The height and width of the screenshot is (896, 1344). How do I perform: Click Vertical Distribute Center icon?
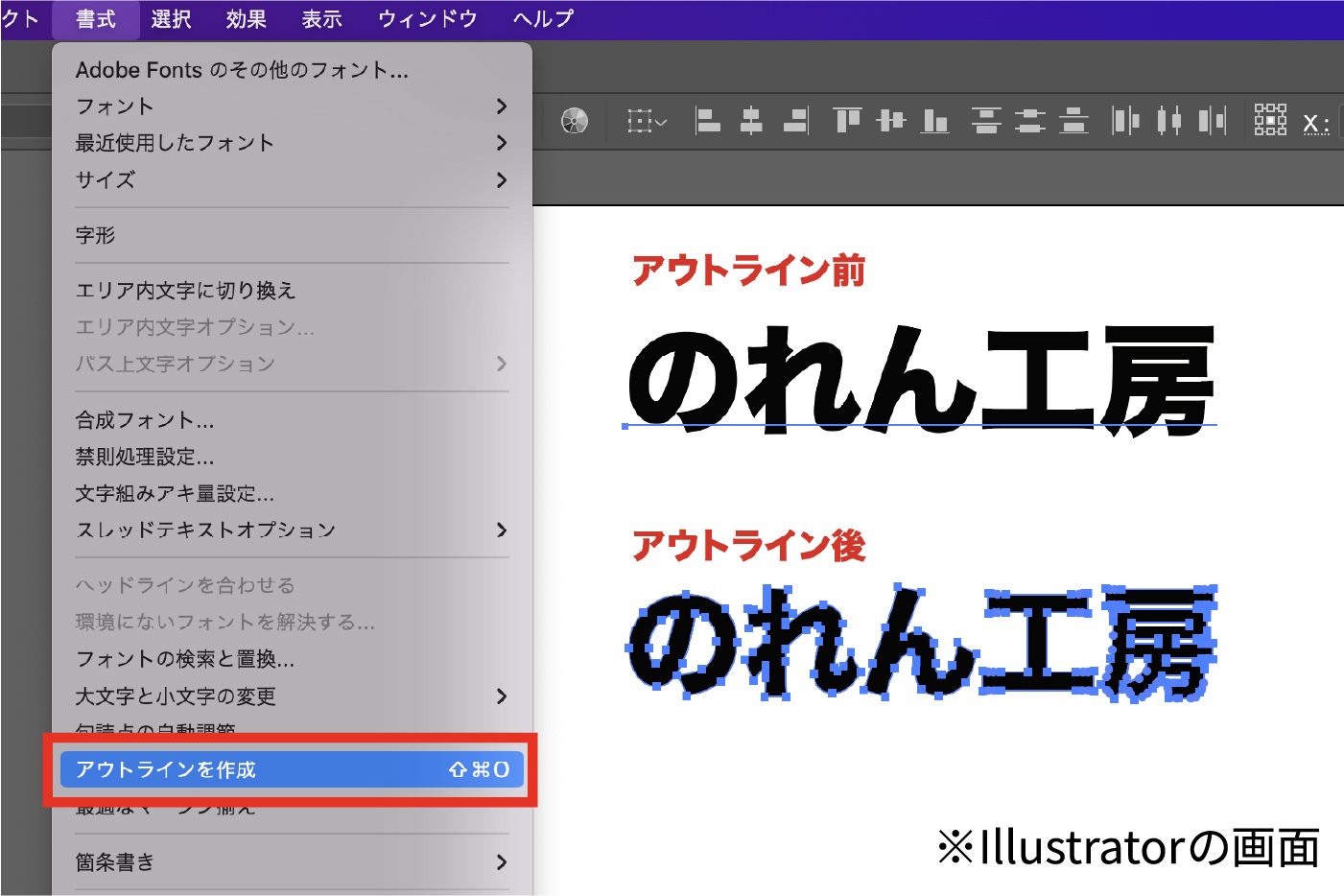[x=1030, y=121]
